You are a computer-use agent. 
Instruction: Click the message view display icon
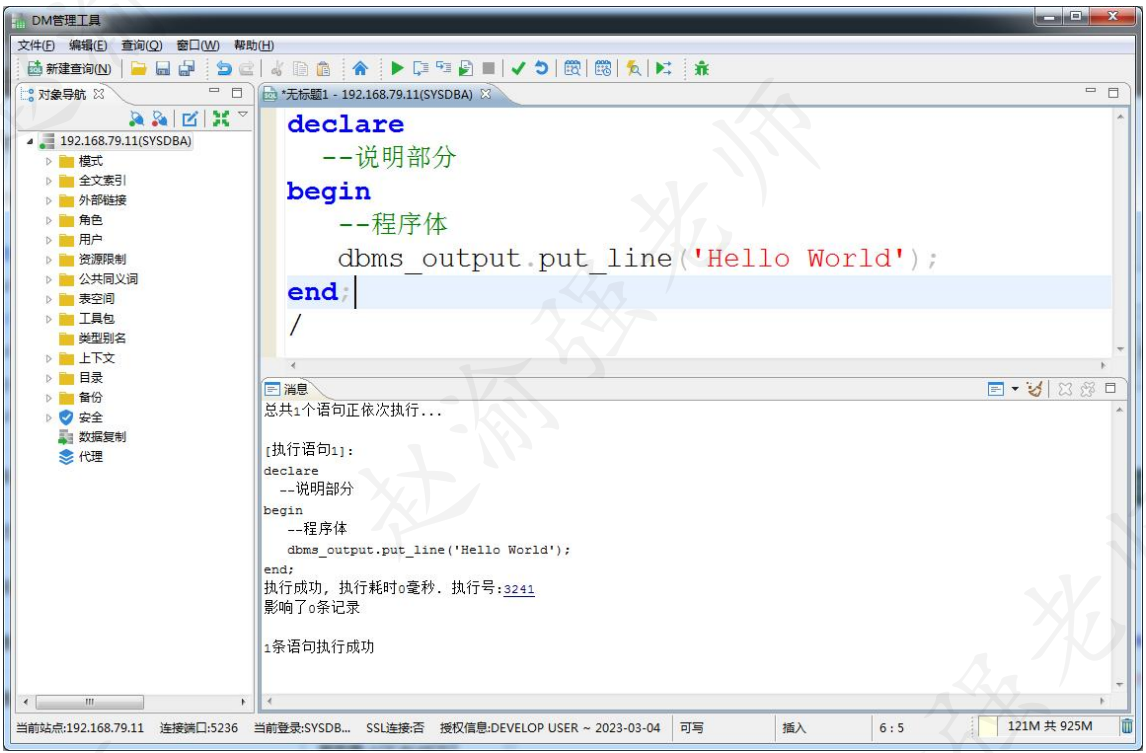[x=995, y=389]
